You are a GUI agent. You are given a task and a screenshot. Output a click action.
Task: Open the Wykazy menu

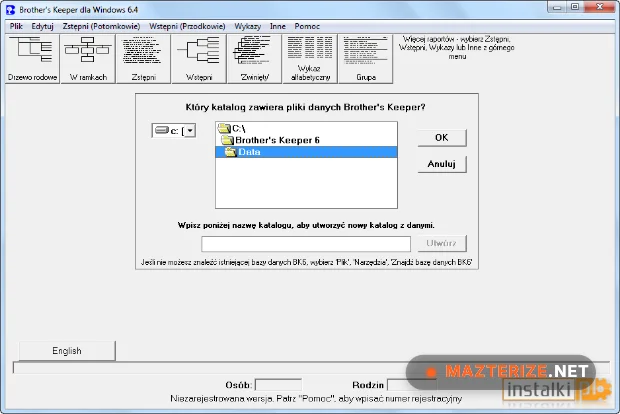click(x=248, y=26)
